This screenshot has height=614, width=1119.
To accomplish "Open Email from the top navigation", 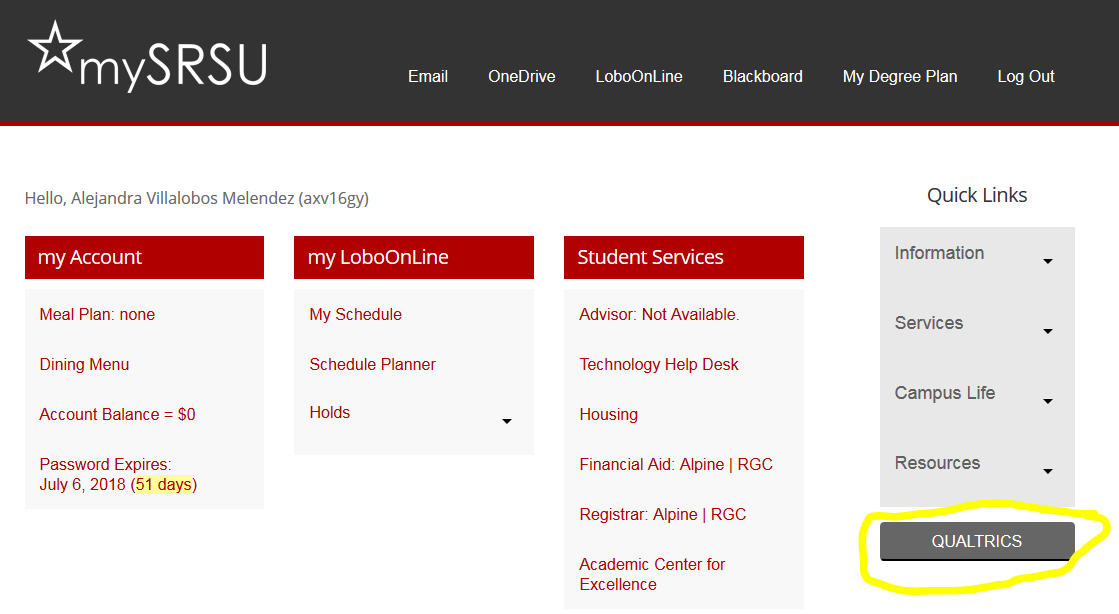I will (427, 76).
